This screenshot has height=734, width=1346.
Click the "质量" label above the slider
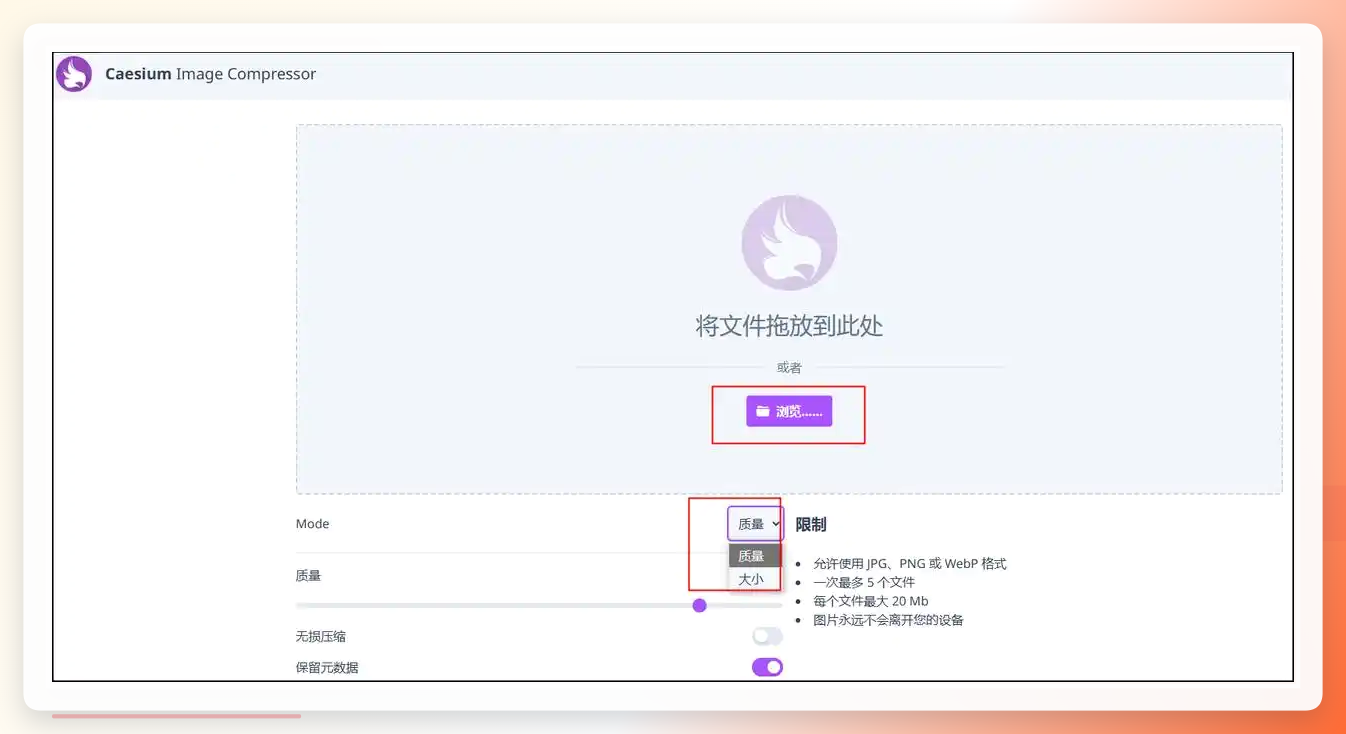click(308, 576)
